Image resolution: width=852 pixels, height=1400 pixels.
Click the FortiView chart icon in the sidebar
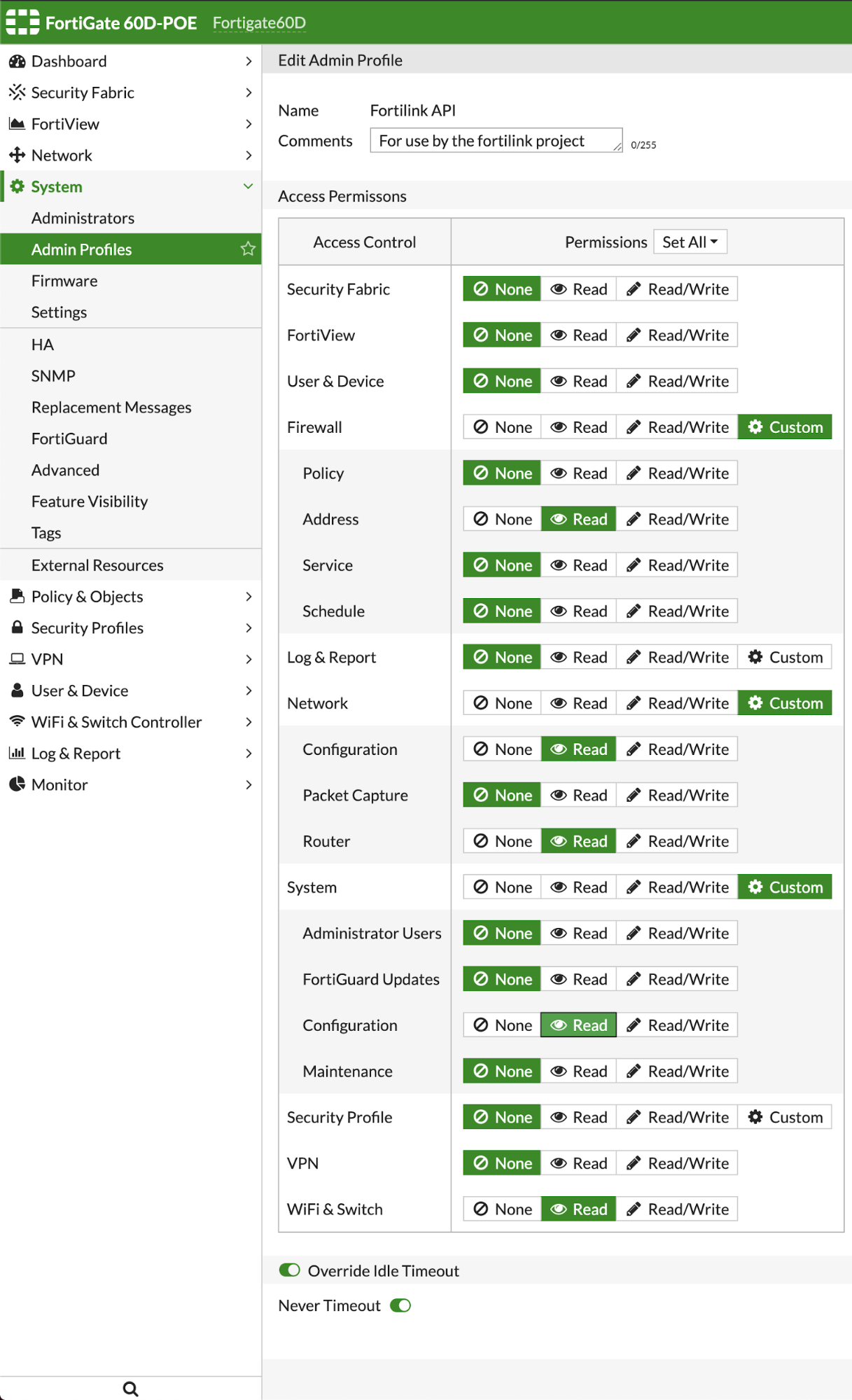point(17,124)
